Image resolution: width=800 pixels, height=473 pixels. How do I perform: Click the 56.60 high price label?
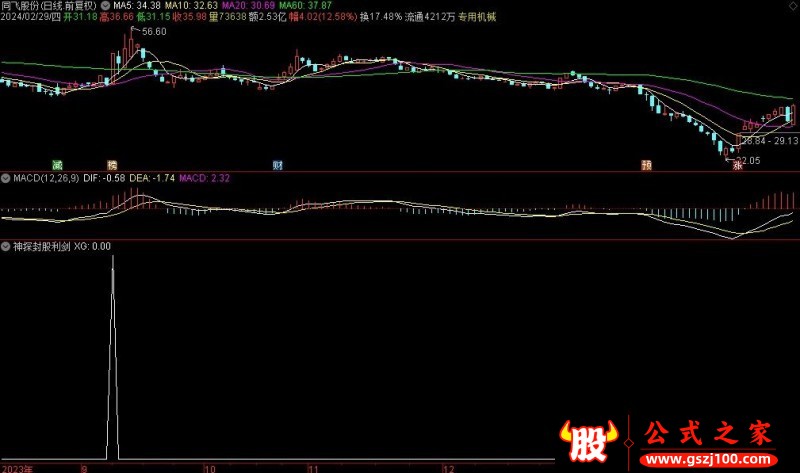154,32
